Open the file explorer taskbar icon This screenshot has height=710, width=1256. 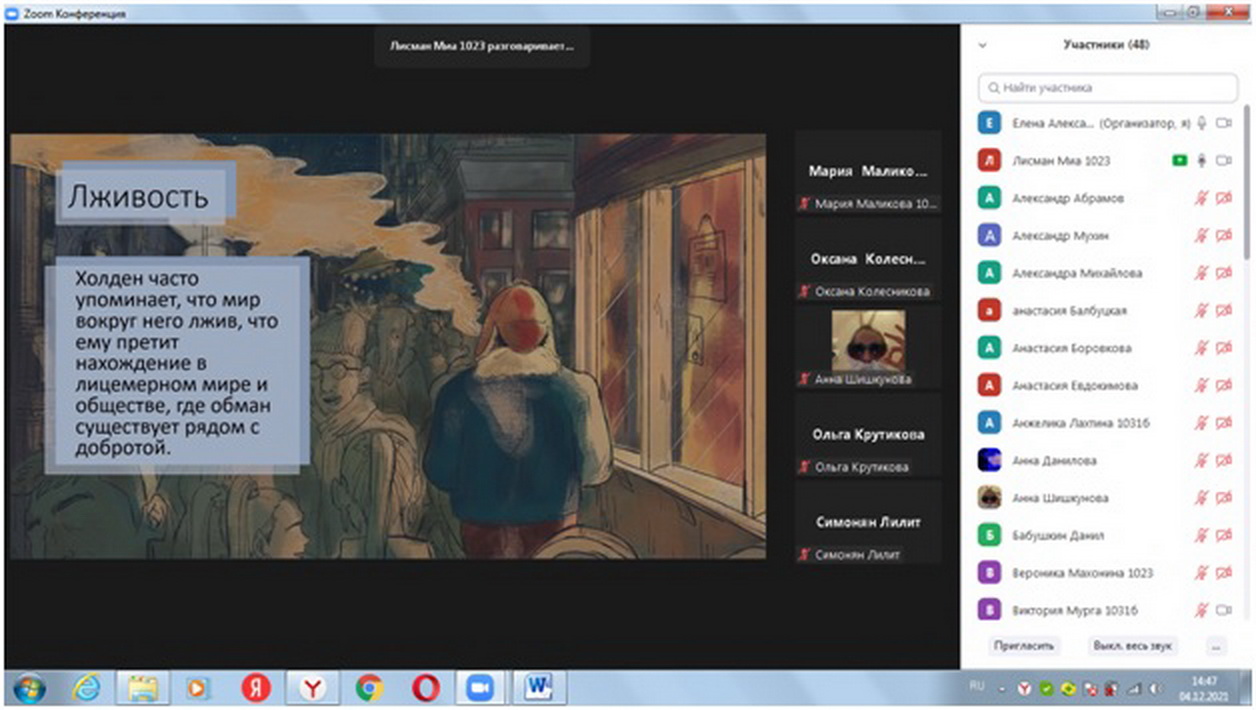pos(142,688)
